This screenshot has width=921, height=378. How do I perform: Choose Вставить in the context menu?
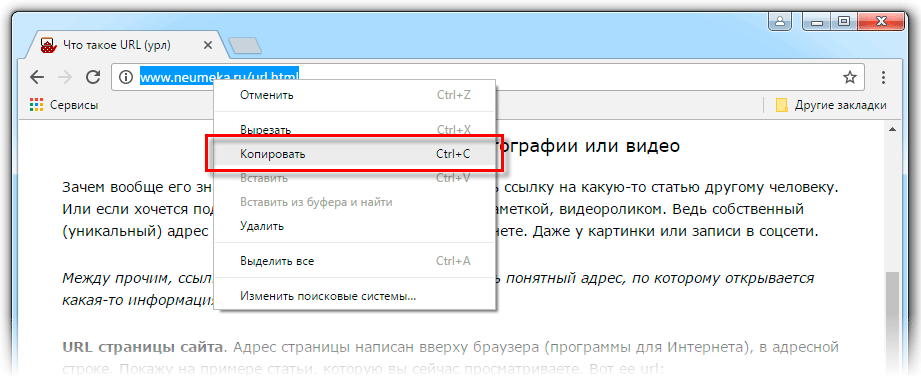coord(356,178)
